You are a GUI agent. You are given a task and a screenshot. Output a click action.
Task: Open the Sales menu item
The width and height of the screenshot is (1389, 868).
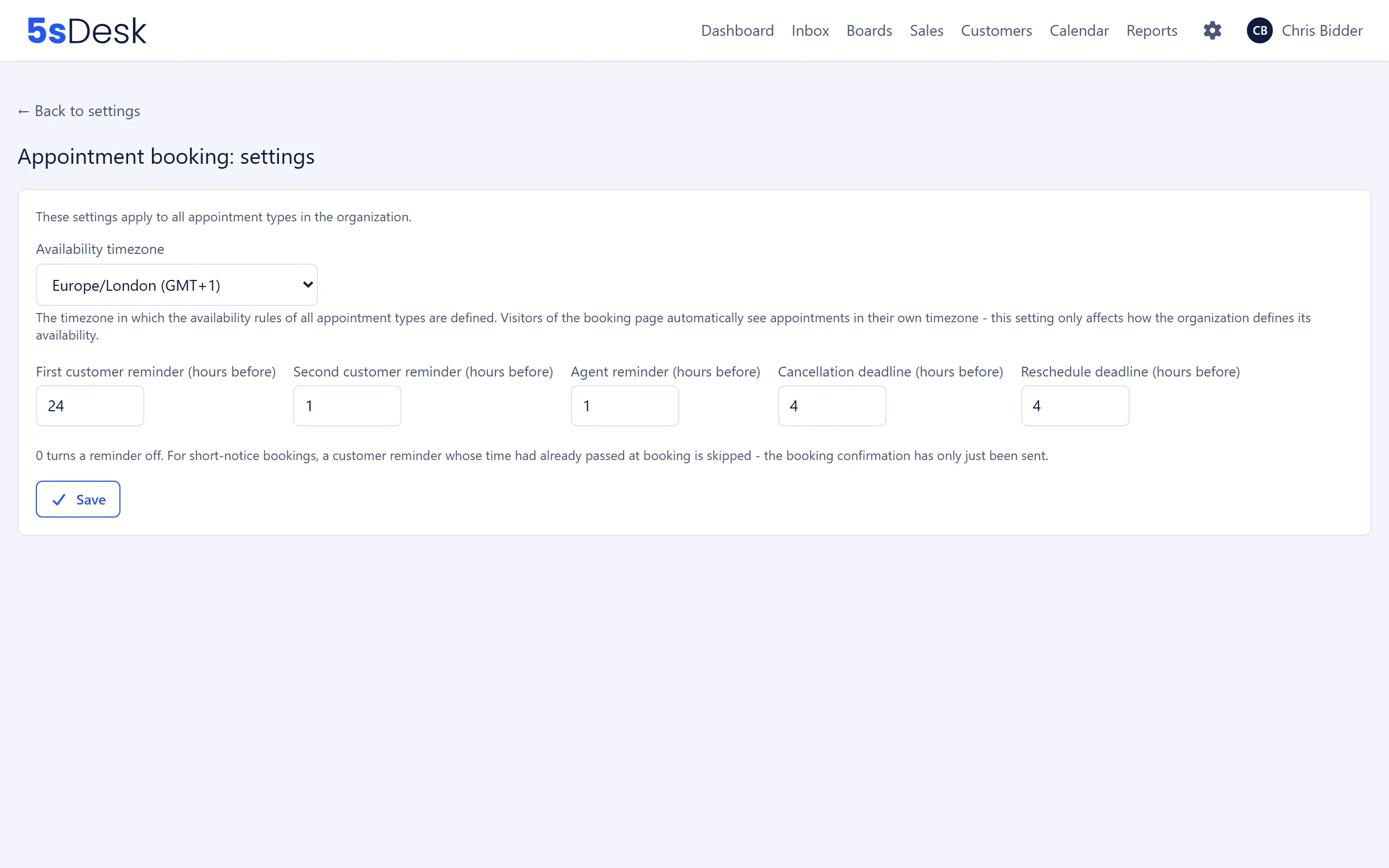click(x=926, y=30)
